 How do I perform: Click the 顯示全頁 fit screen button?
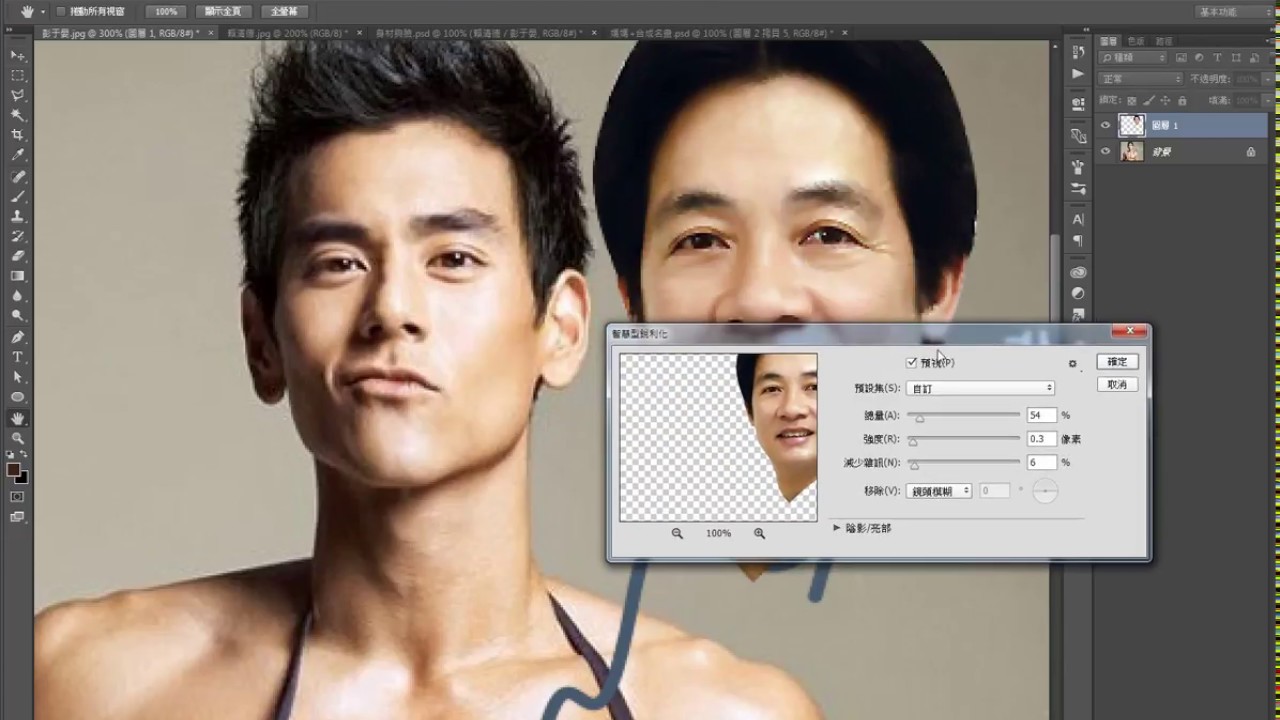point(223,11)
